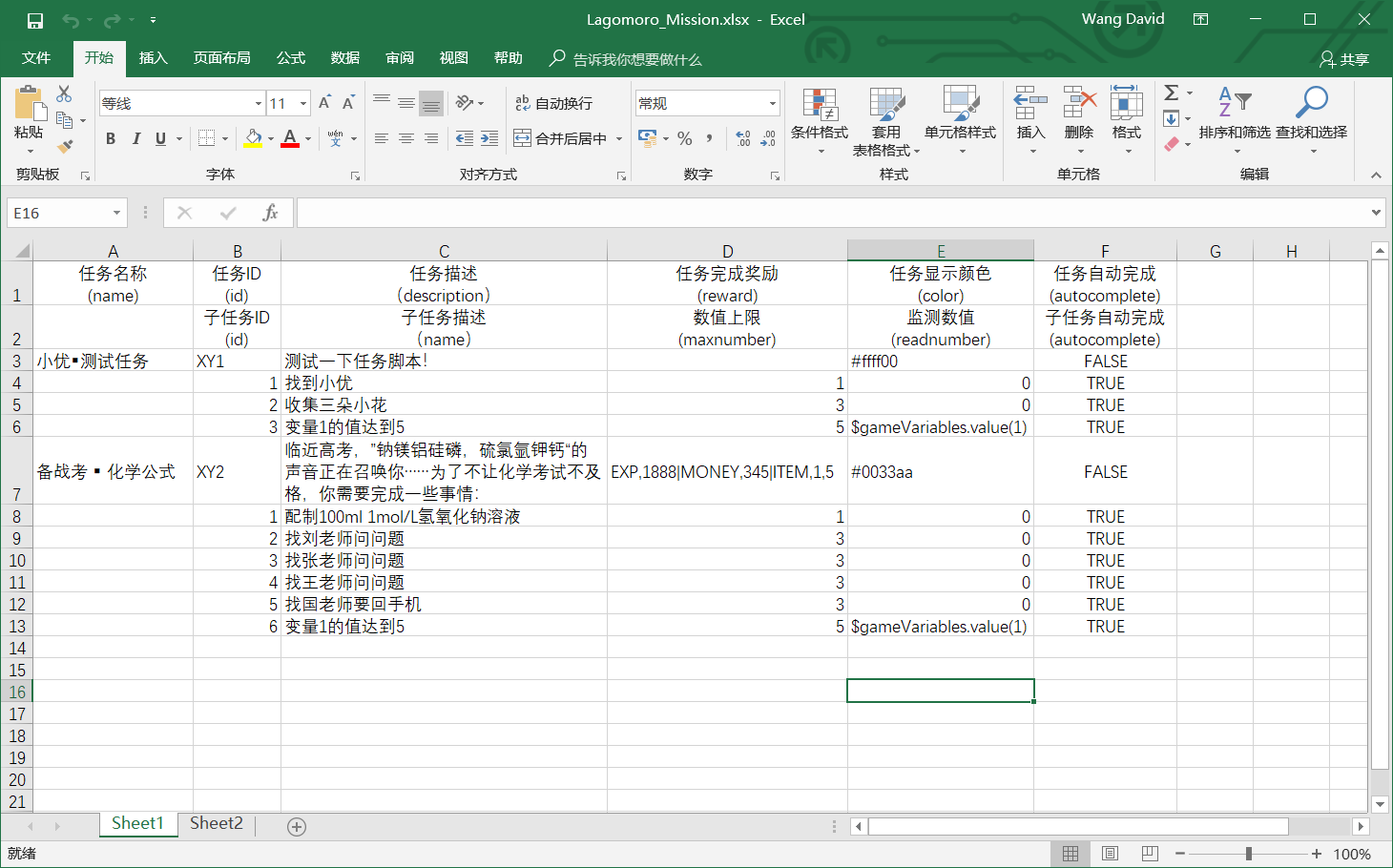Click the insert function fx icon

click(x=270, y=213)
